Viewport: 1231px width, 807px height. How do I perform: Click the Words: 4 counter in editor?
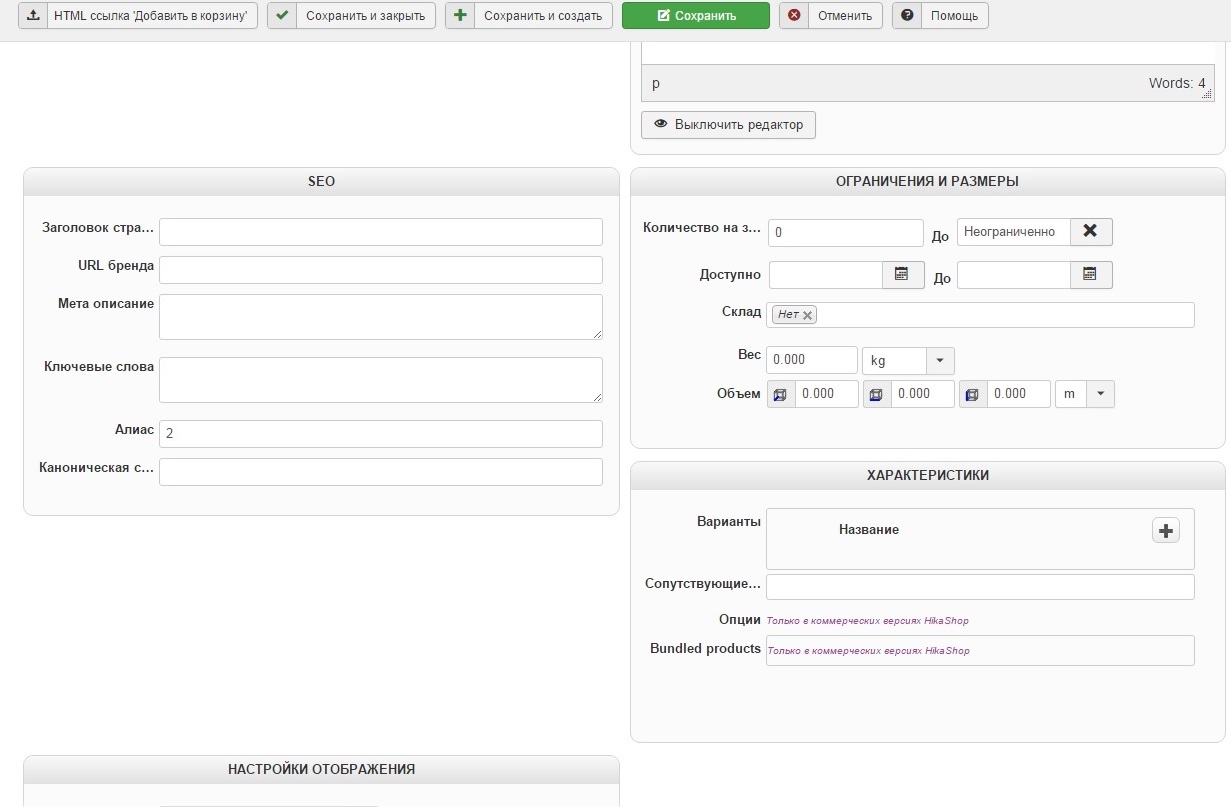[x=1177, y=84]
